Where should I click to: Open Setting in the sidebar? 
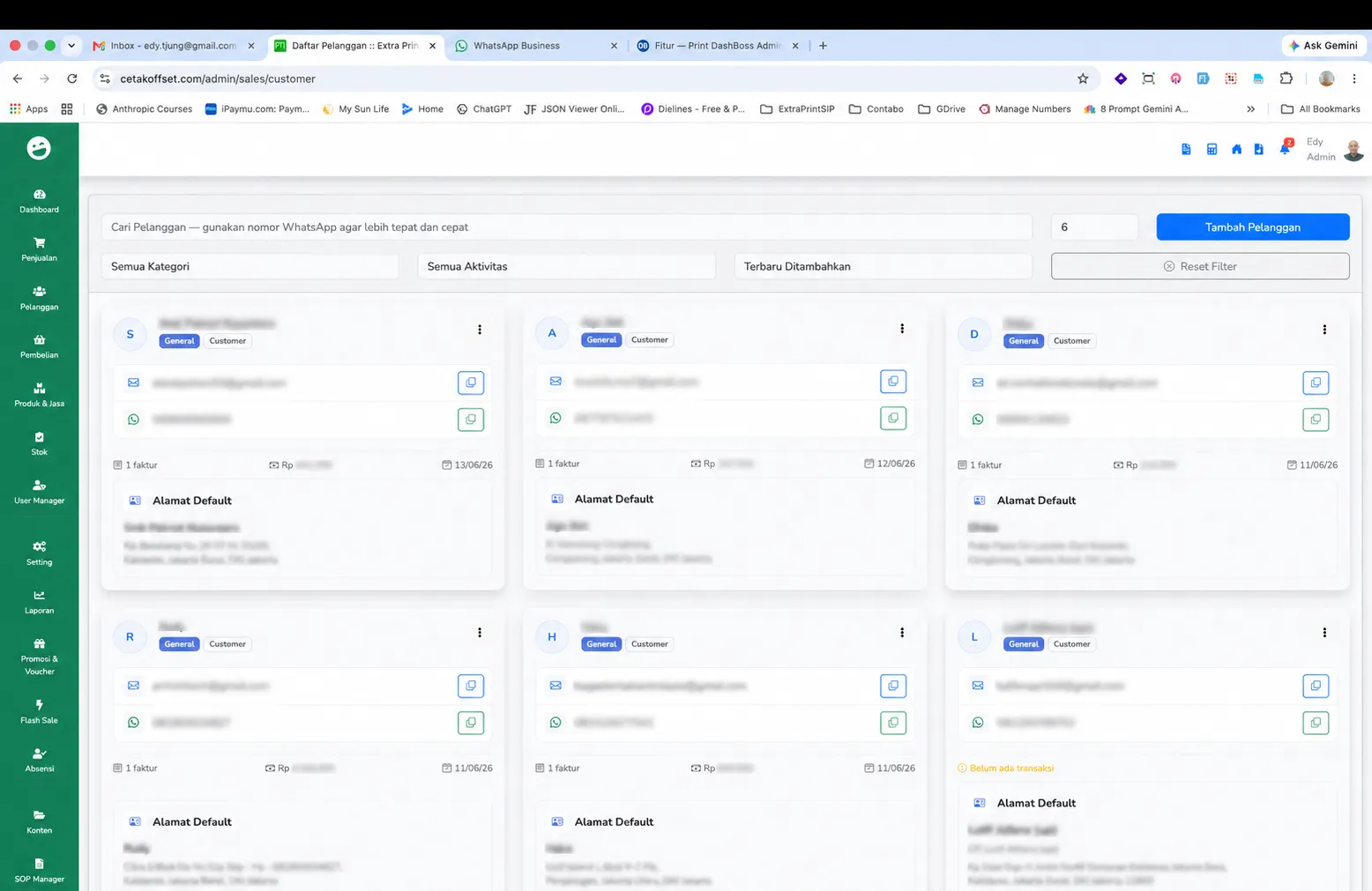pos(39,553)
